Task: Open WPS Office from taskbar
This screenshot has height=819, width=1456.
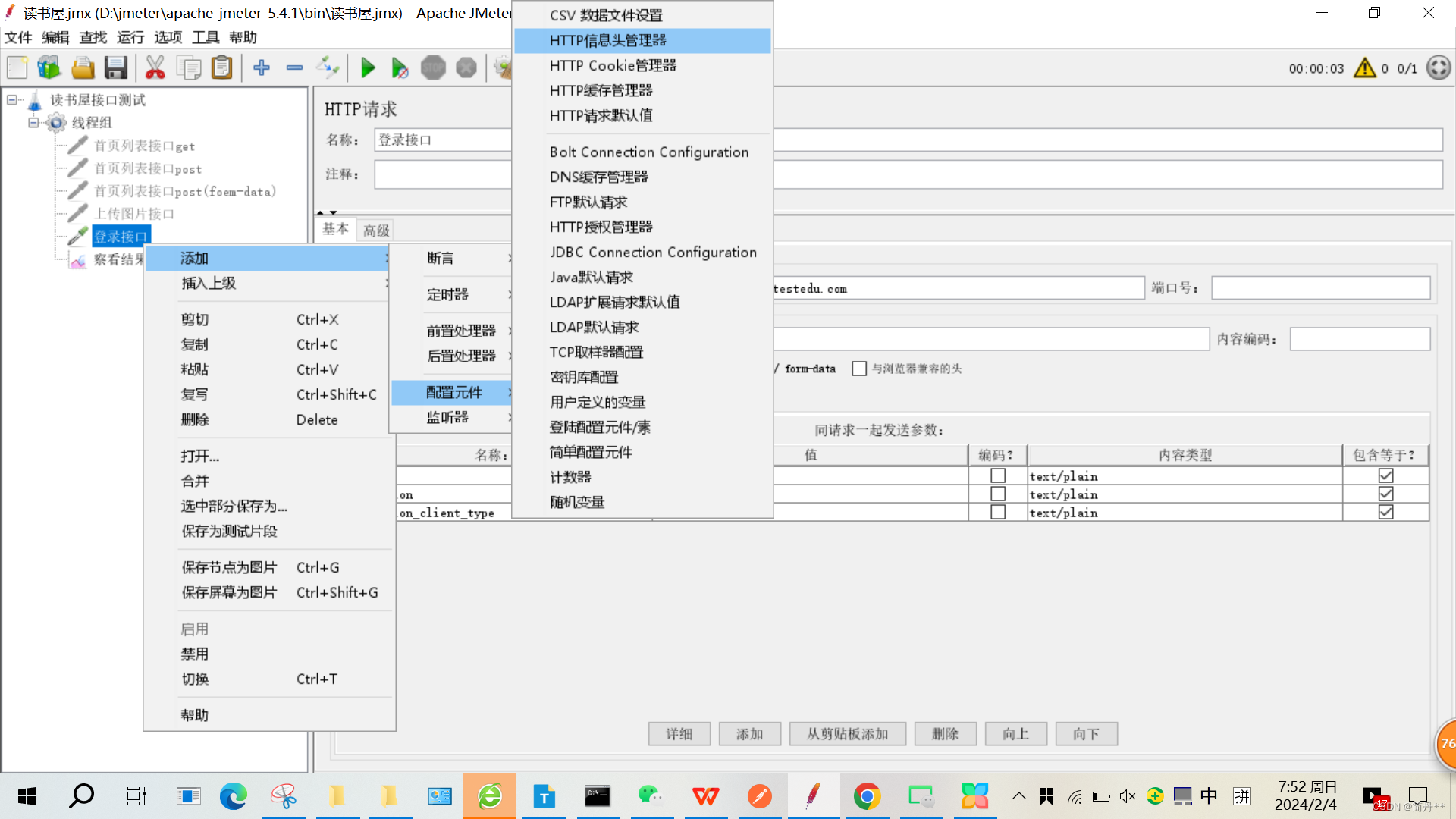Action: (x=705, y=796)
